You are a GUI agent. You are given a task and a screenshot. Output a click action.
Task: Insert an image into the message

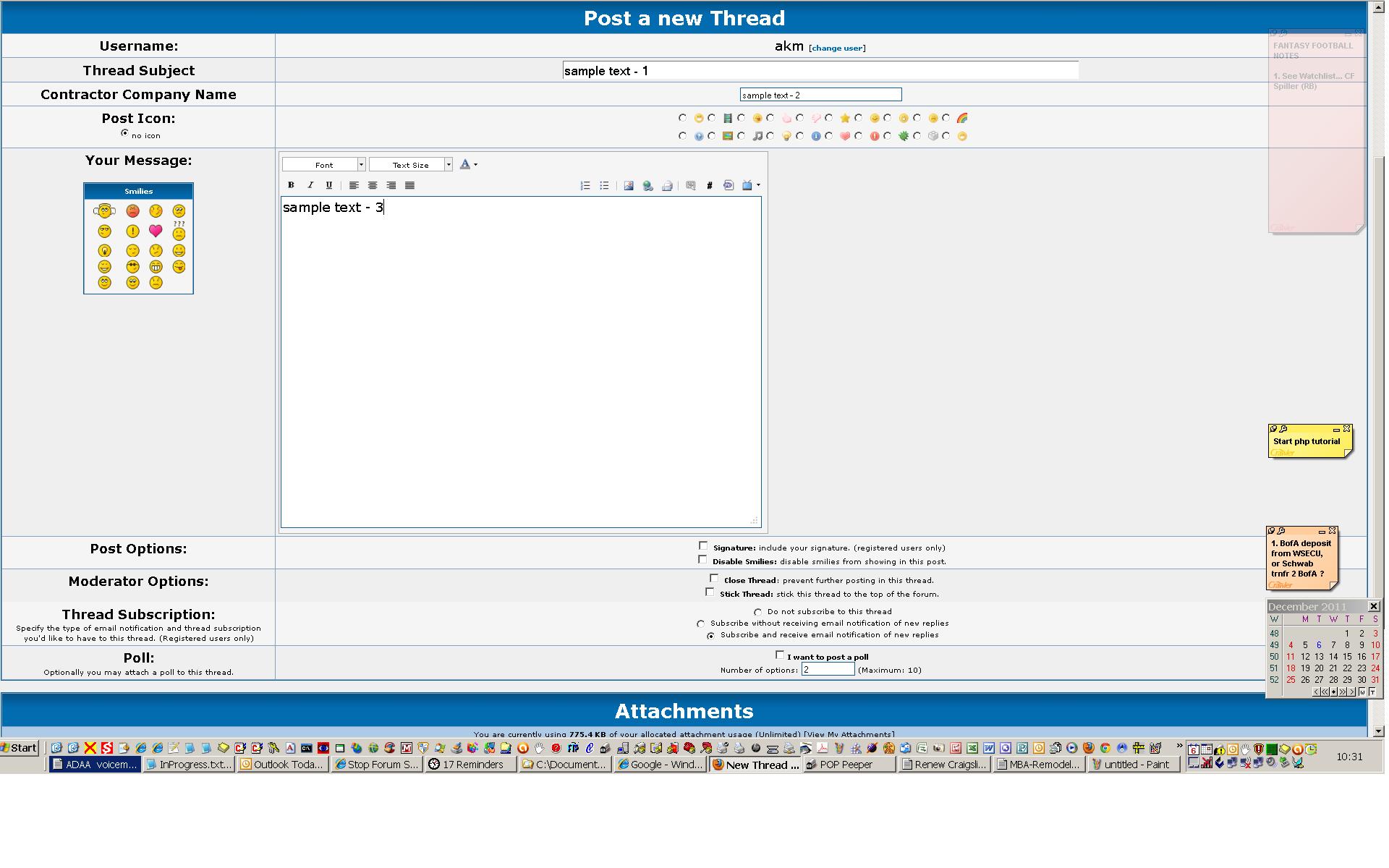629,186
